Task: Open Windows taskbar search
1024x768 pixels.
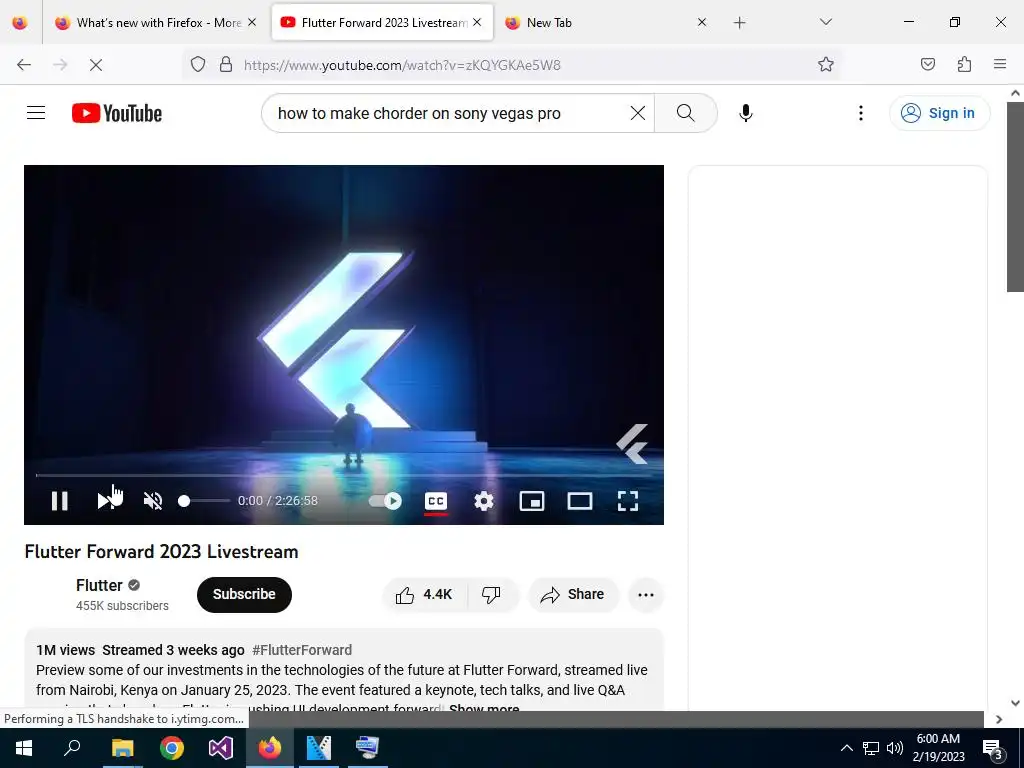Action: [x=72, y=748]
